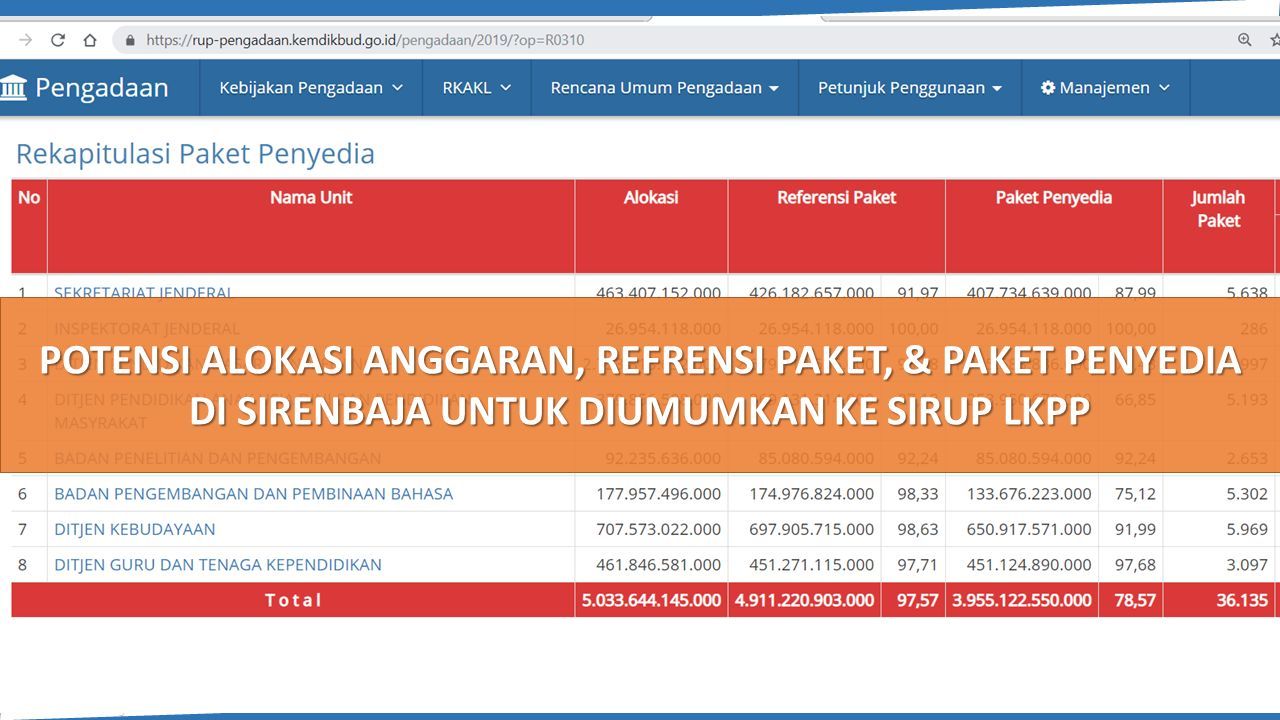1280x720 pixels.
Task: Click referensi value 174.976.824.000
Action: [811, 494]
